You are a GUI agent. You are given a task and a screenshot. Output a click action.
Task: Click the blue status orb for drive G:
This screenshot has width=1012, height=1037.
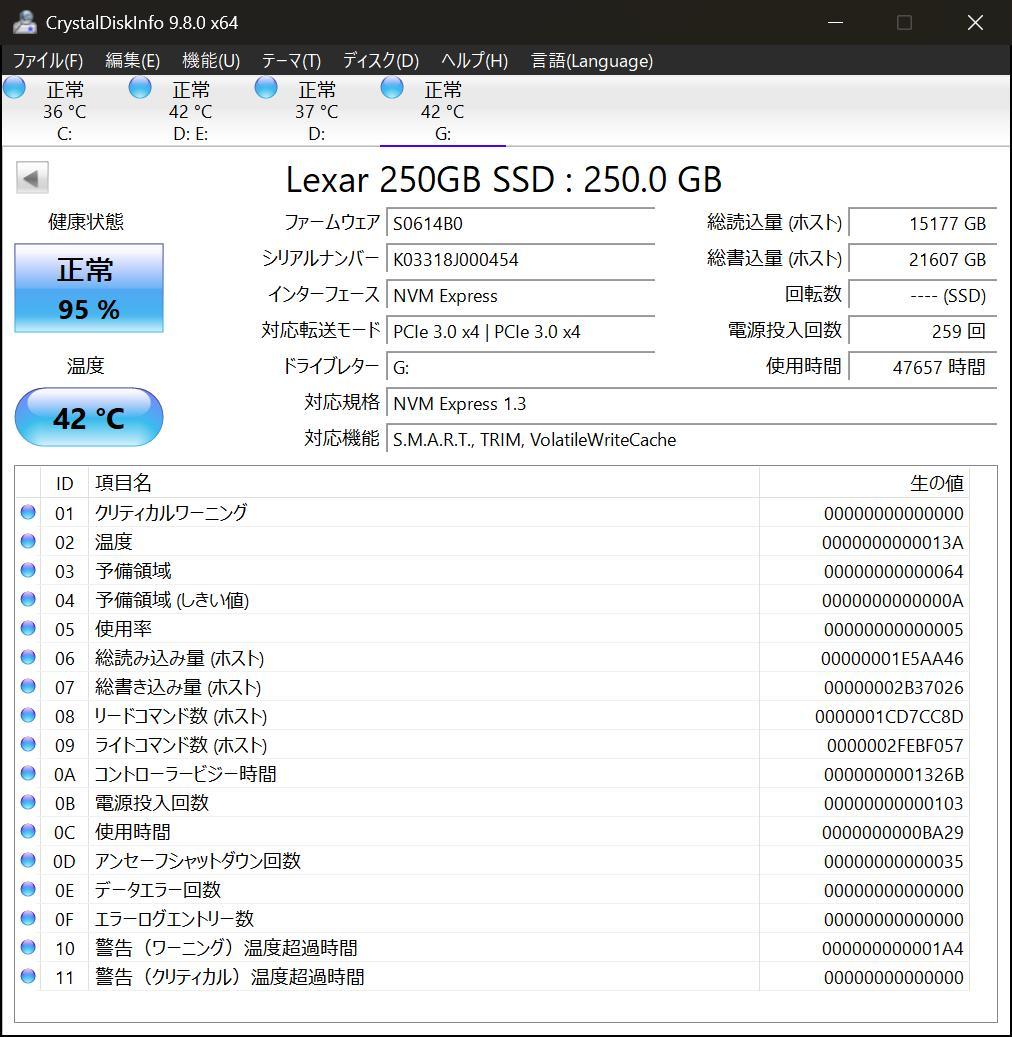[x=392, y=87]
